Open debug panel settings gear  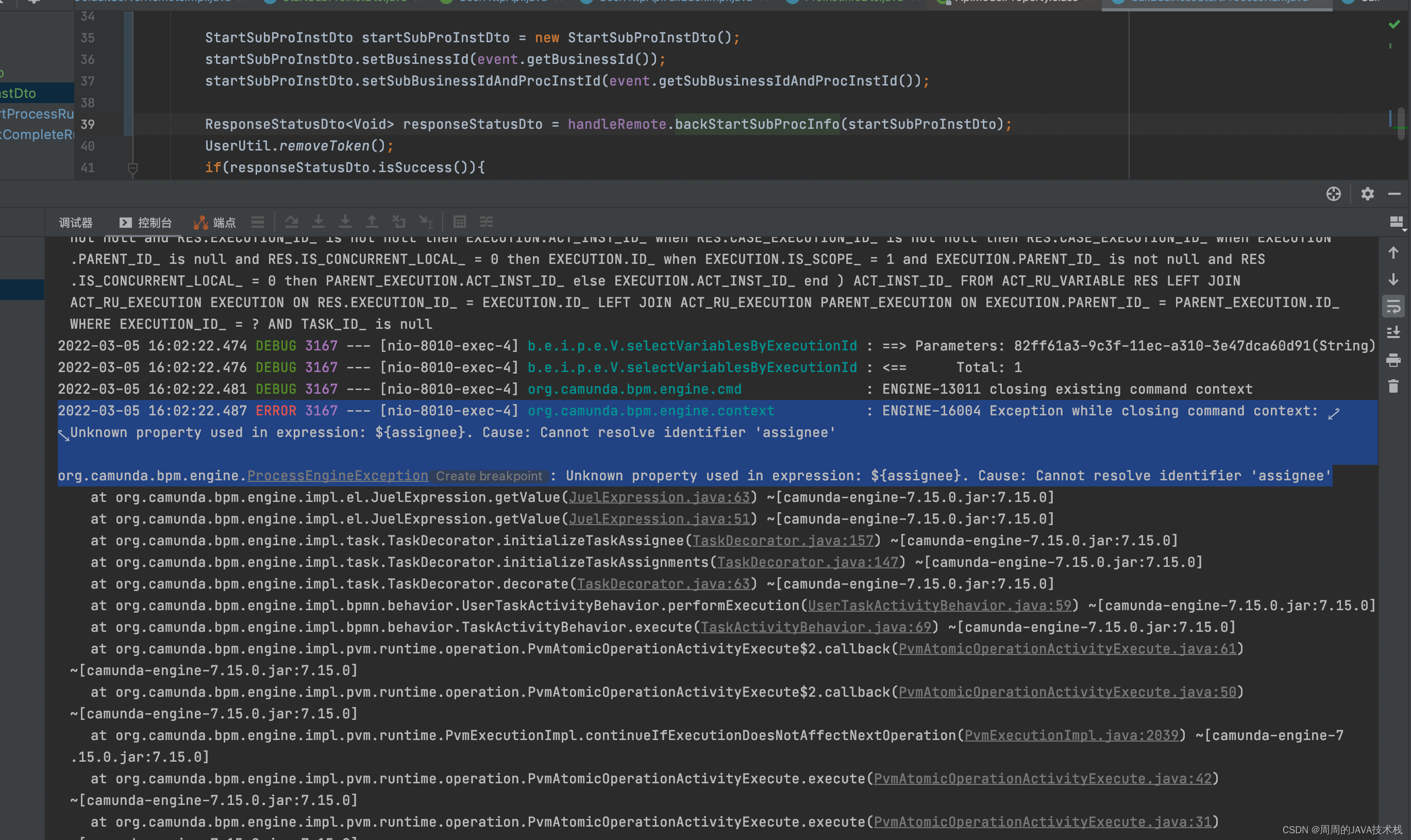coord(1367,194)
